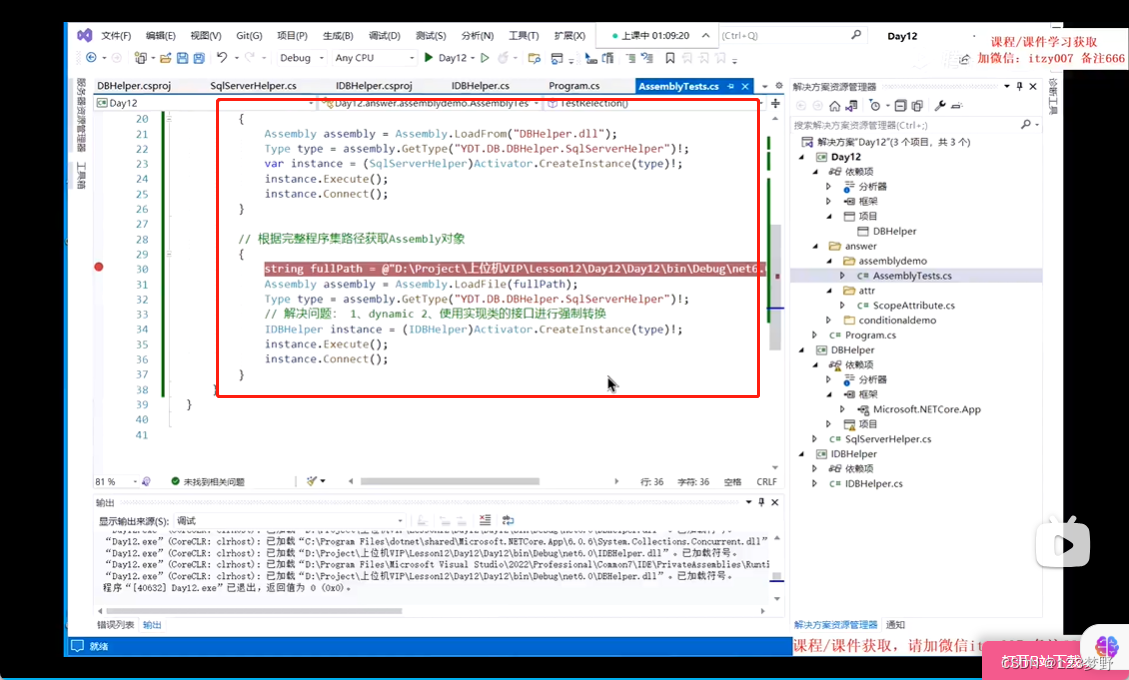Click the new project toolbar icon
The image size is (1129, 680).
pos(140,58)
